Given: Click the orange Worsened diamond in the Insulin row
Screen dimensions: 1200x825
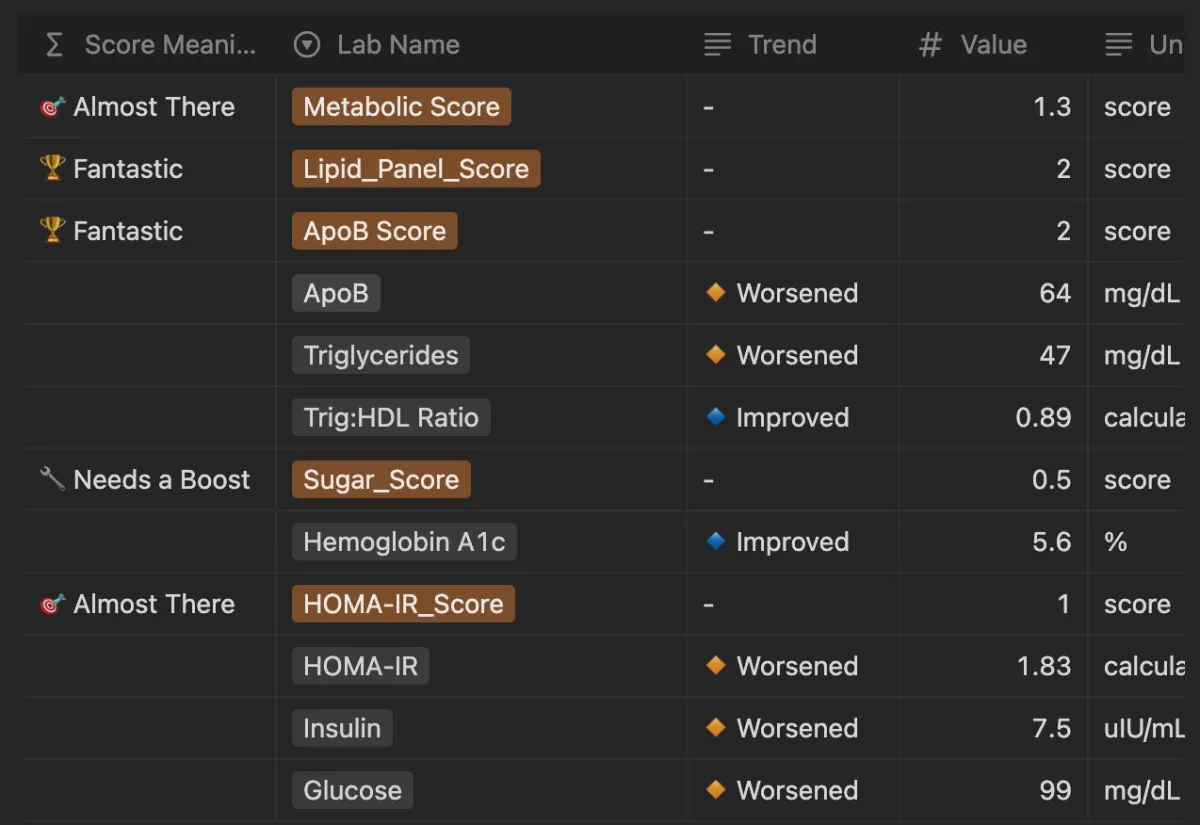Looking at the screenshot, I should (x=715, y=728).
